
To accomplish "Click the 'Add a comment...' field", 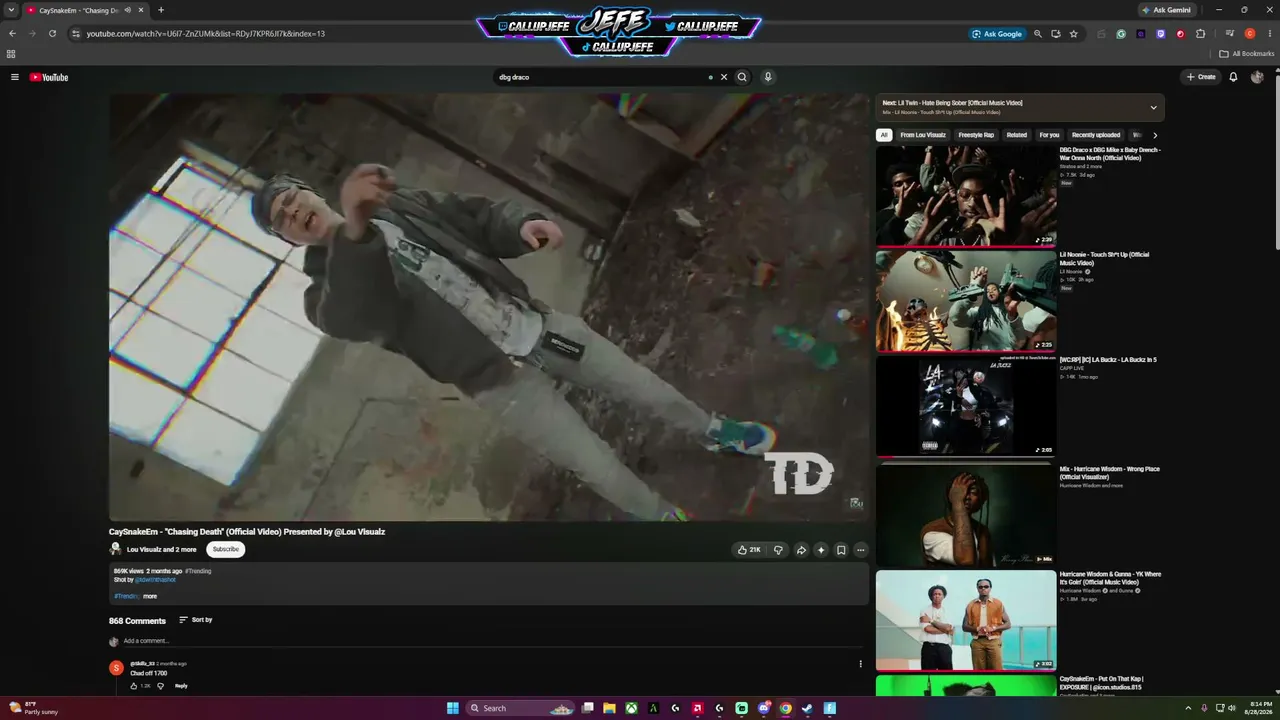I will 493,641.
